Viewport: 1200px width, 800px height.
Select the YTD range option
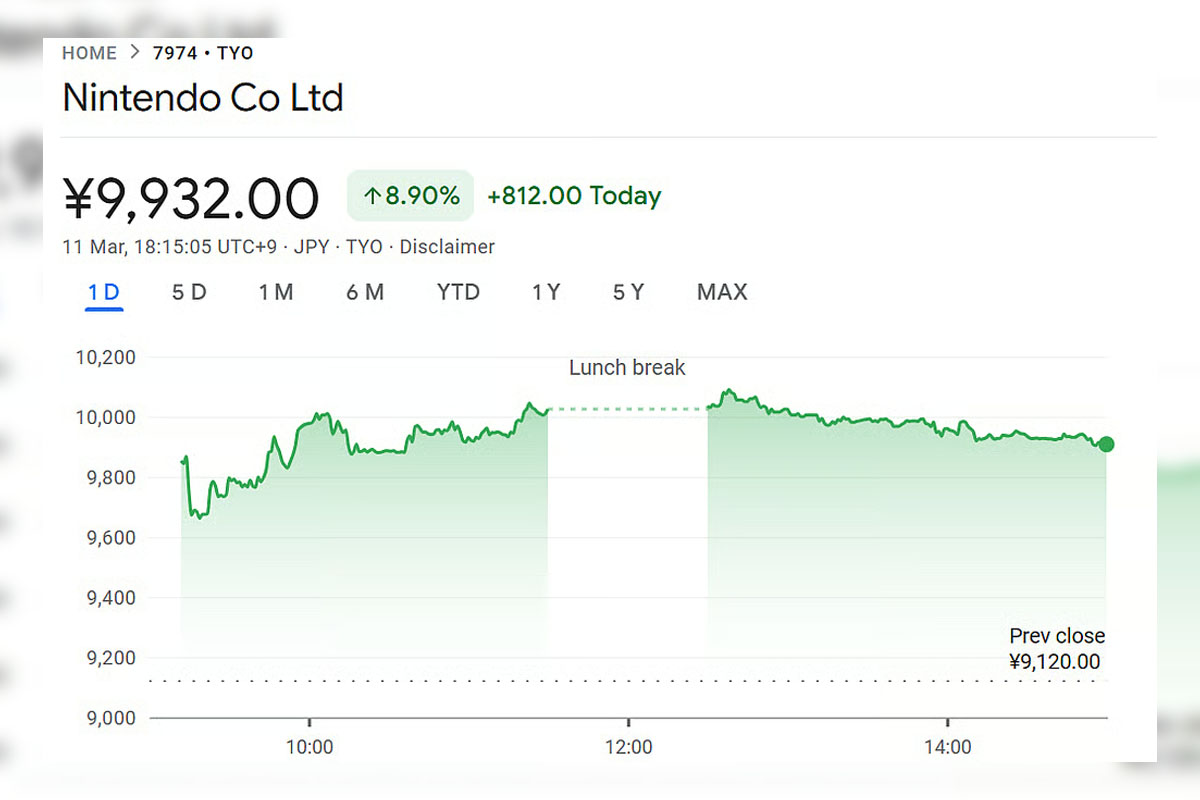coord(457,292)
